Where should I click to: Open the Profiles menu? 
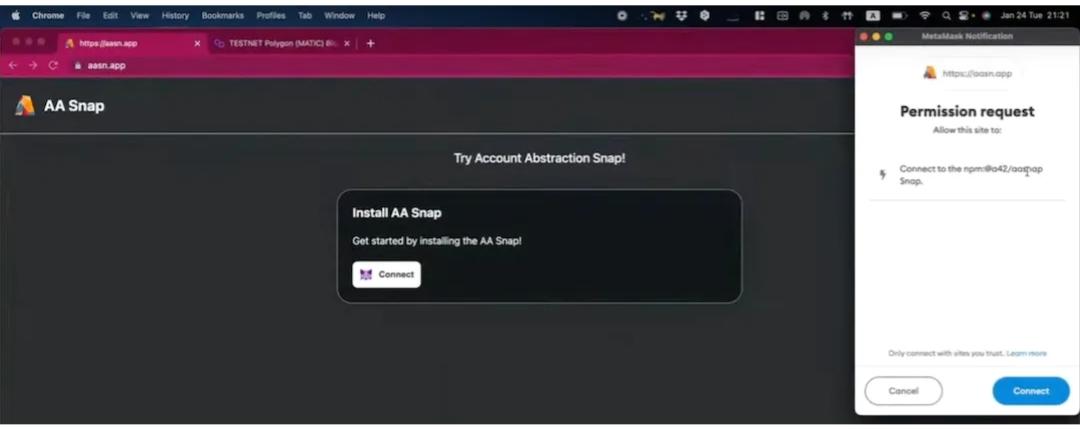coord(271,15)
